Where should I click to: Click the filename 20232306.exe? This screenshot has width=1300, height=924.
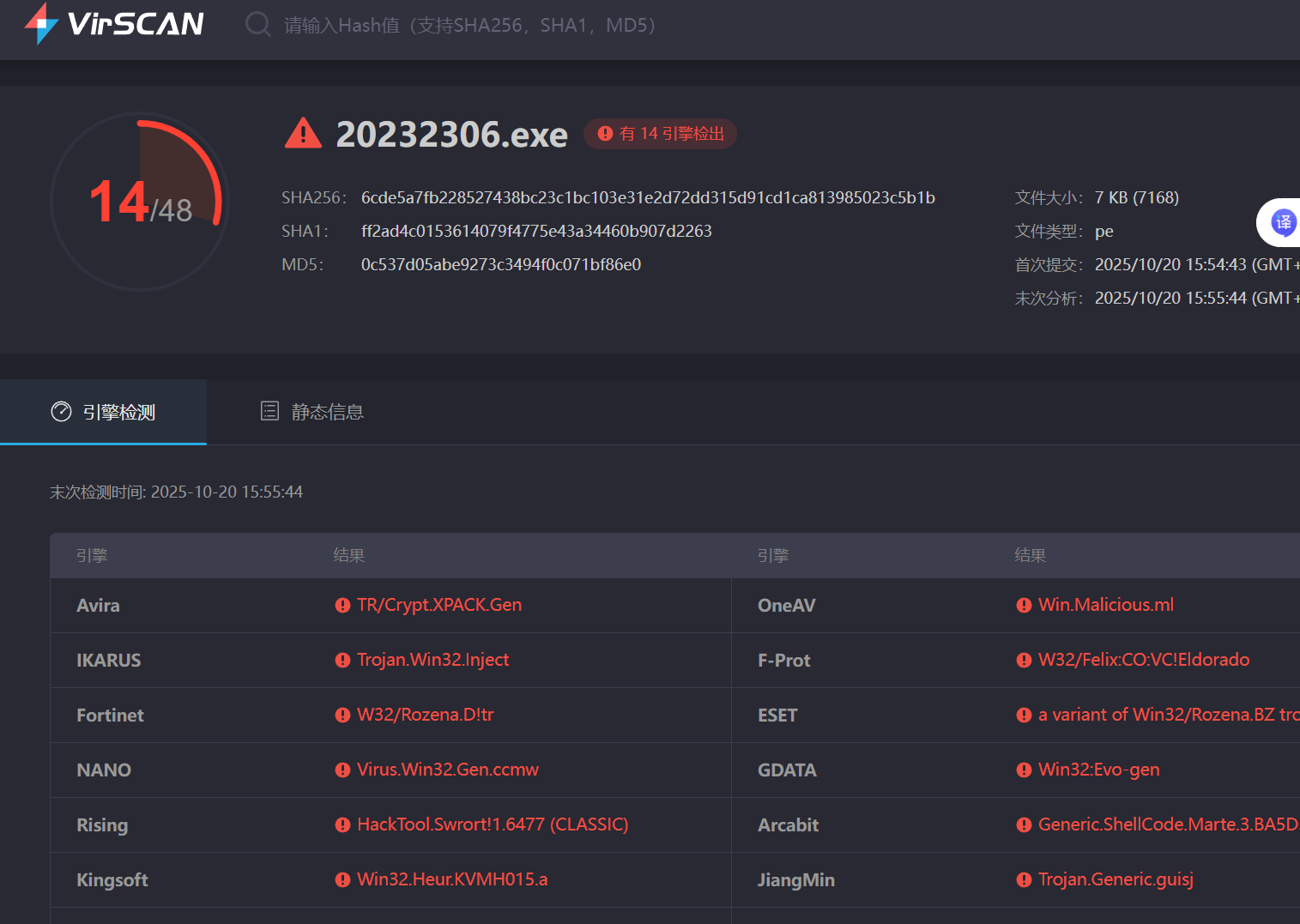[451, 134]
